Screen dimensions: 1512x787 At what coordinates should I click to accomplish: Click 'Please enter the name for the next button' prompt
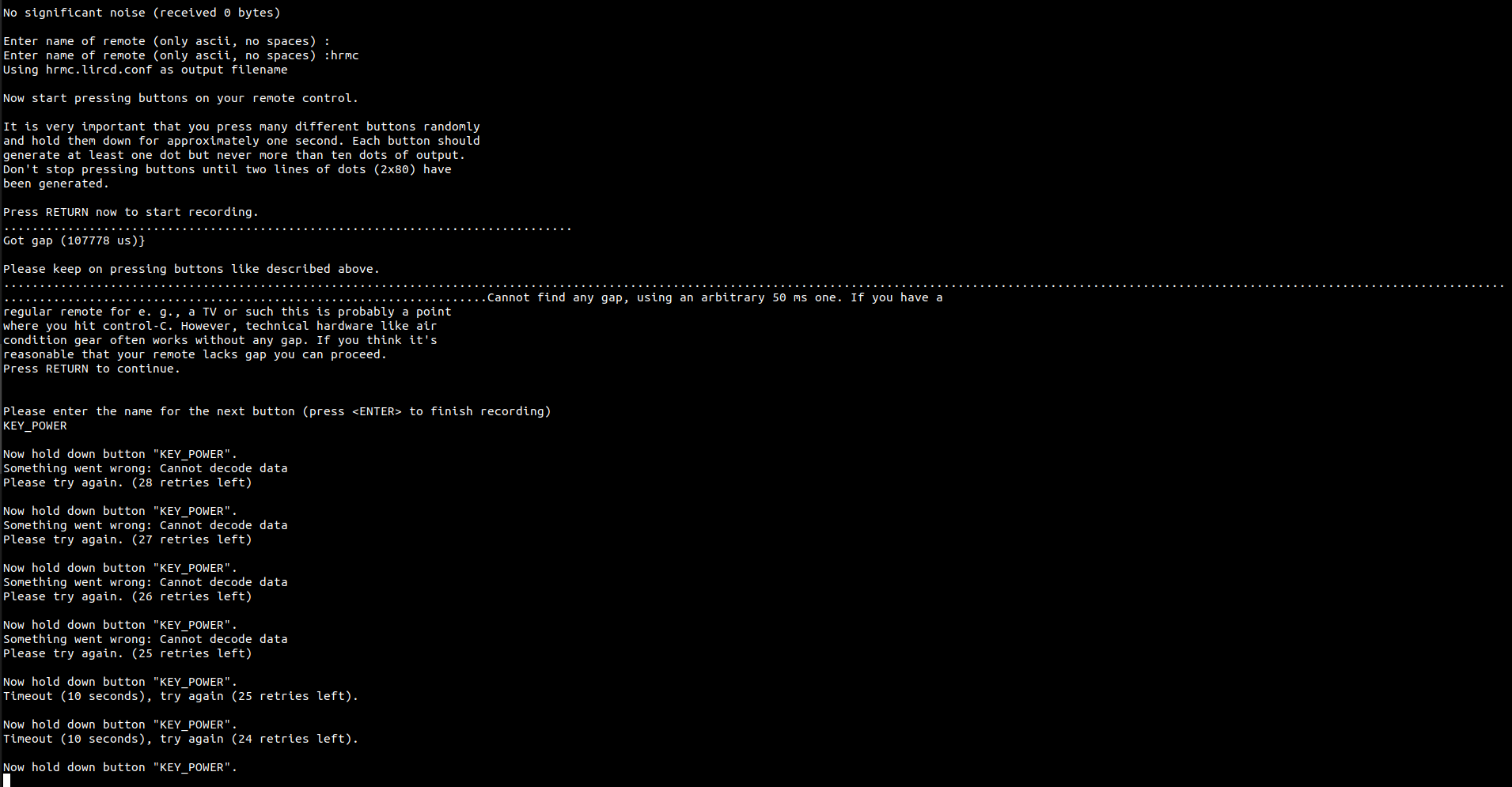coord(277,411)
